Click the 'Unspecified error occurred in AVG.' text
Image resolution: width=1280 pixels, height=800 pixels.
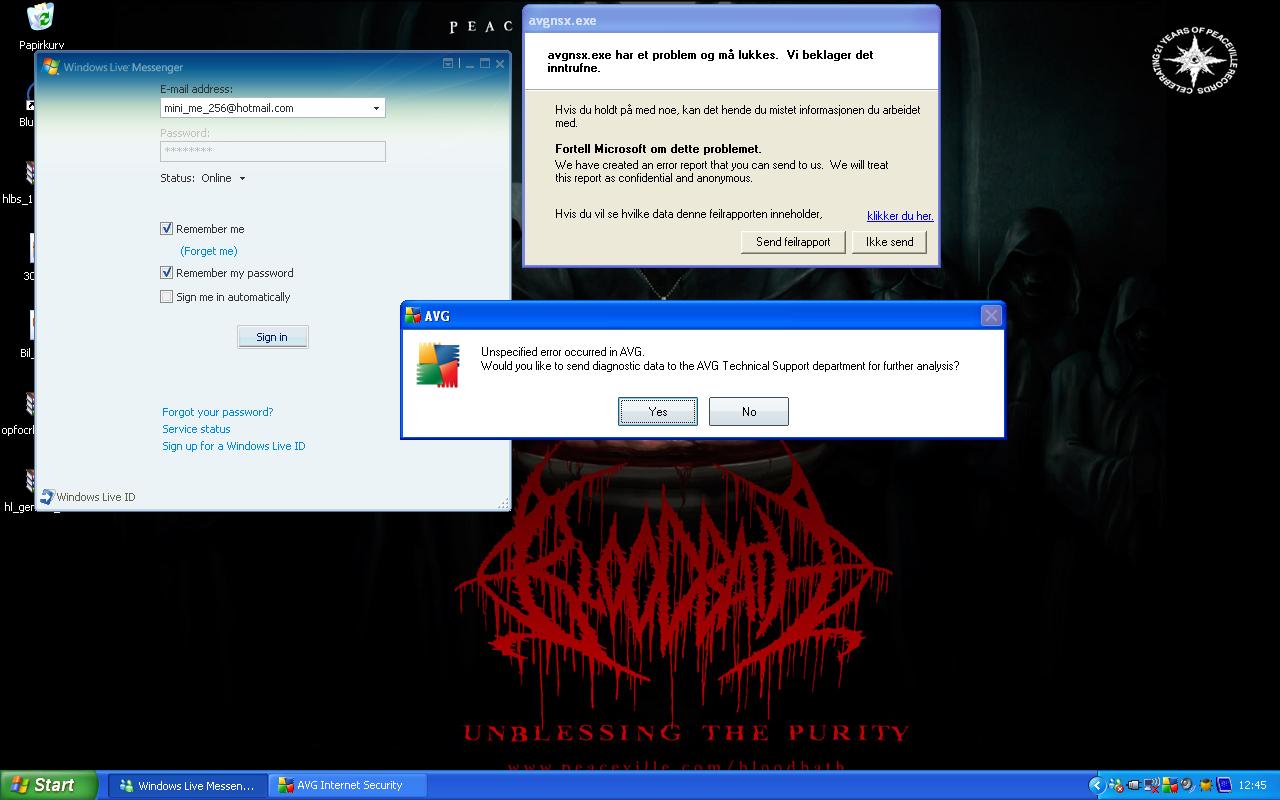563,352
